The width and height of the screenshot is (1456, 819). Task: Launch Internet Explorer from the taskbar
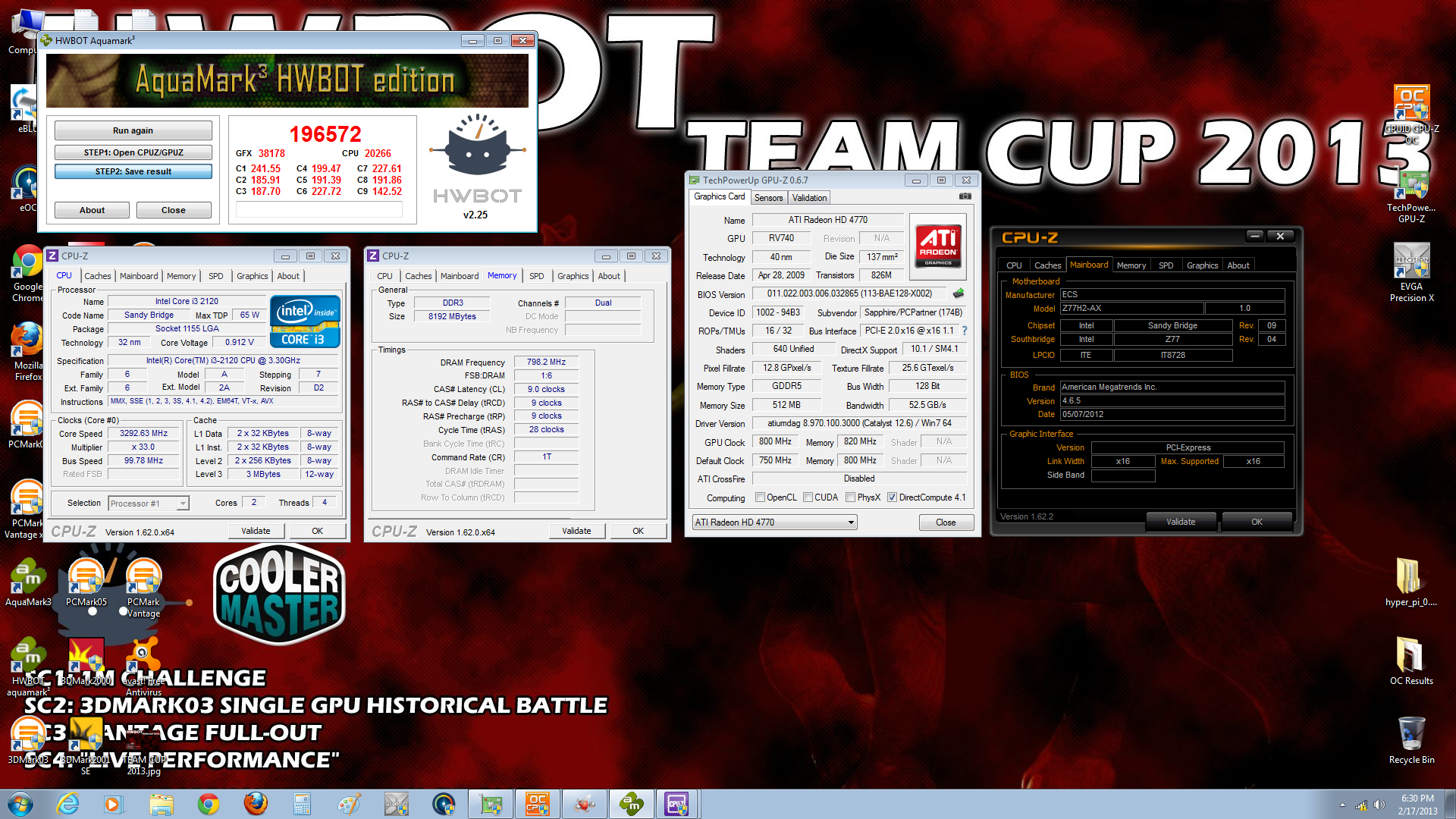click(67, 804)
